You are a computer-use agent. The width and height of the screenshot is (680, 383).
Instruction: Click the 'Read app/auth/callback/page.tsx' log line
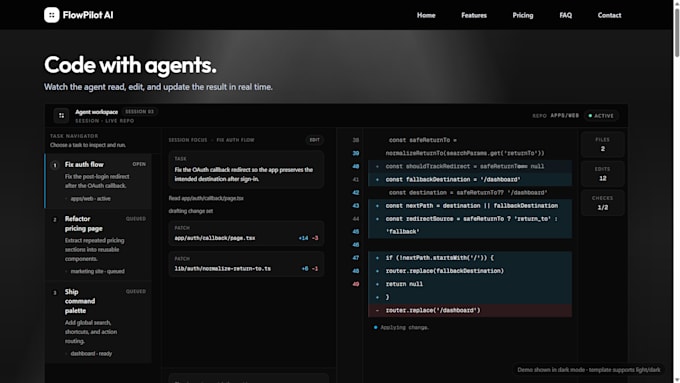pos(206,198)
